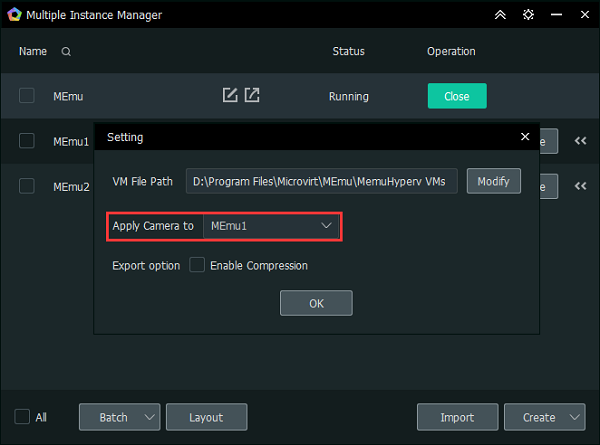Open settings via gear icon in title bar
600x445 pixels.
click(x=528, y=16)
